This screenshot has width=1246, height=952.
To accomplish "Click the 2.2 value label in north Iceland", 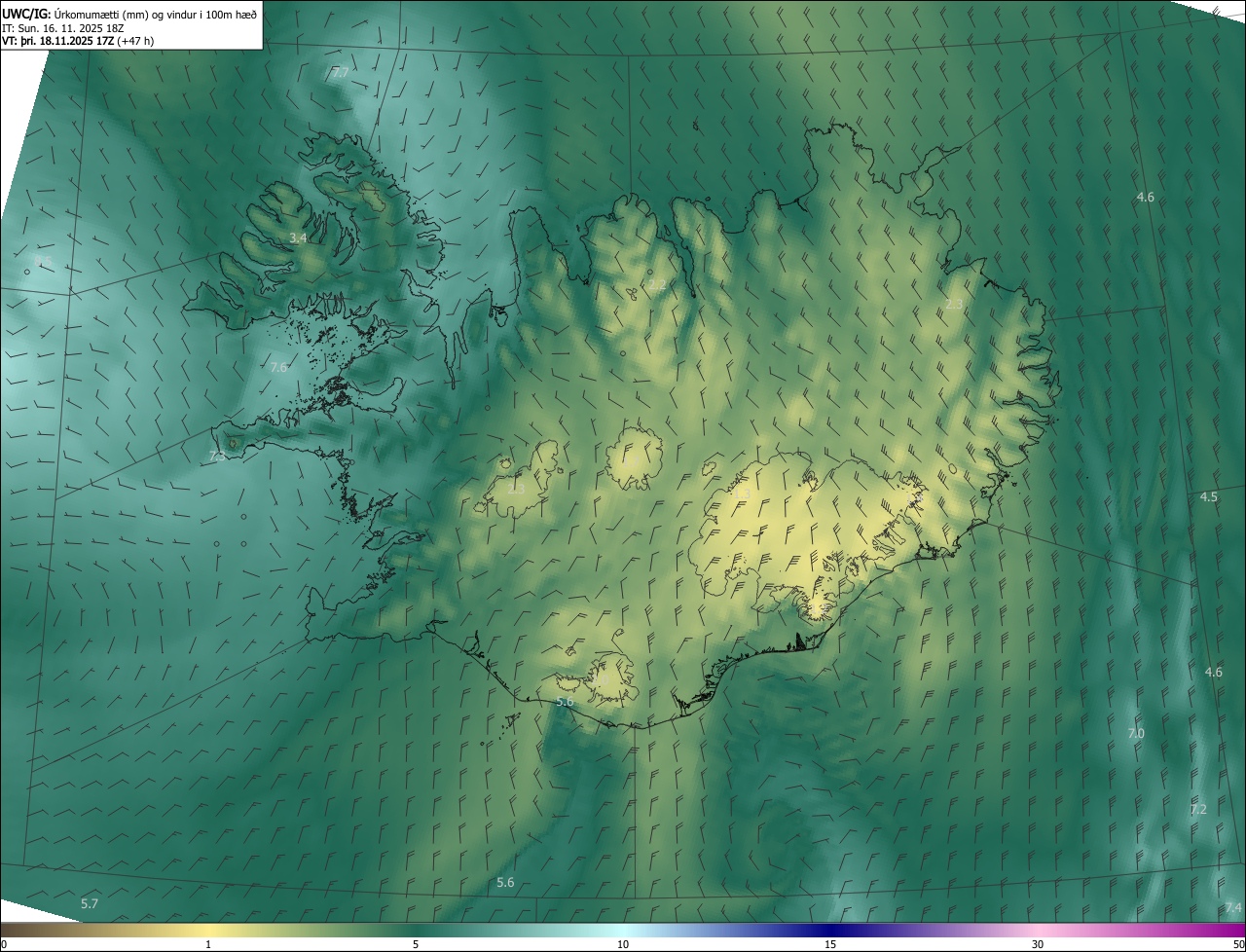I will (658, 285).
